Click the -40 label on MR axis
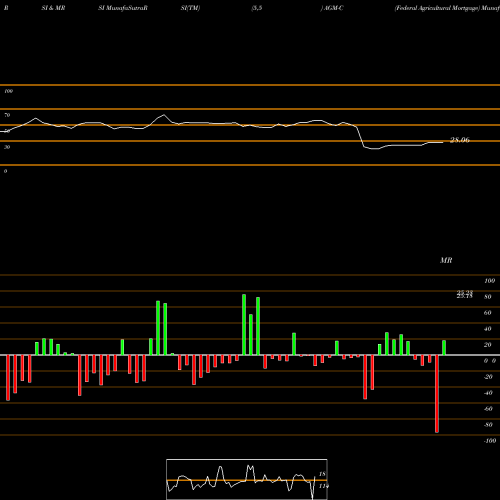Viewport: 500px width, 500px height. tap(488, 393)
